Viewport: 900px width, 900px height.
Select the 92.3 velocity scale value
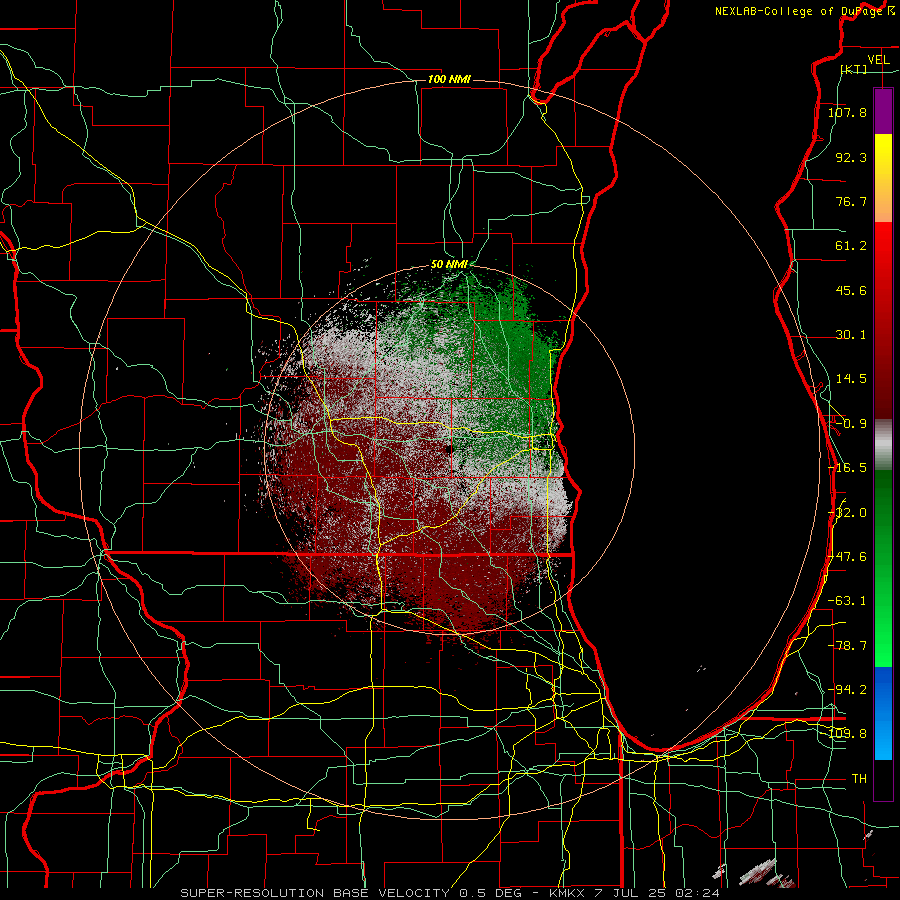(x=851, y=157)
